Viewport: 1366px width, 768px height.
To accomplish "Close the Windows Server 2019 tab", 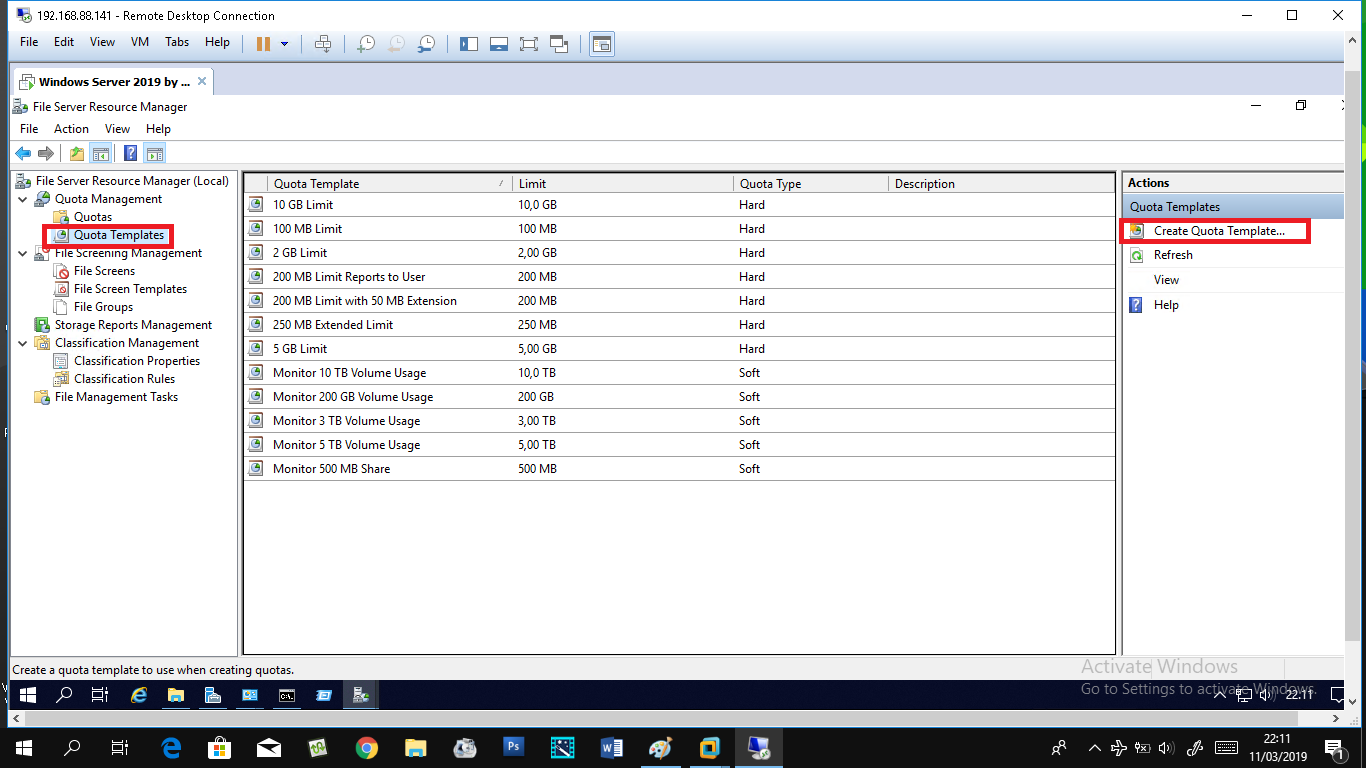I will click(x=202, y=82).
